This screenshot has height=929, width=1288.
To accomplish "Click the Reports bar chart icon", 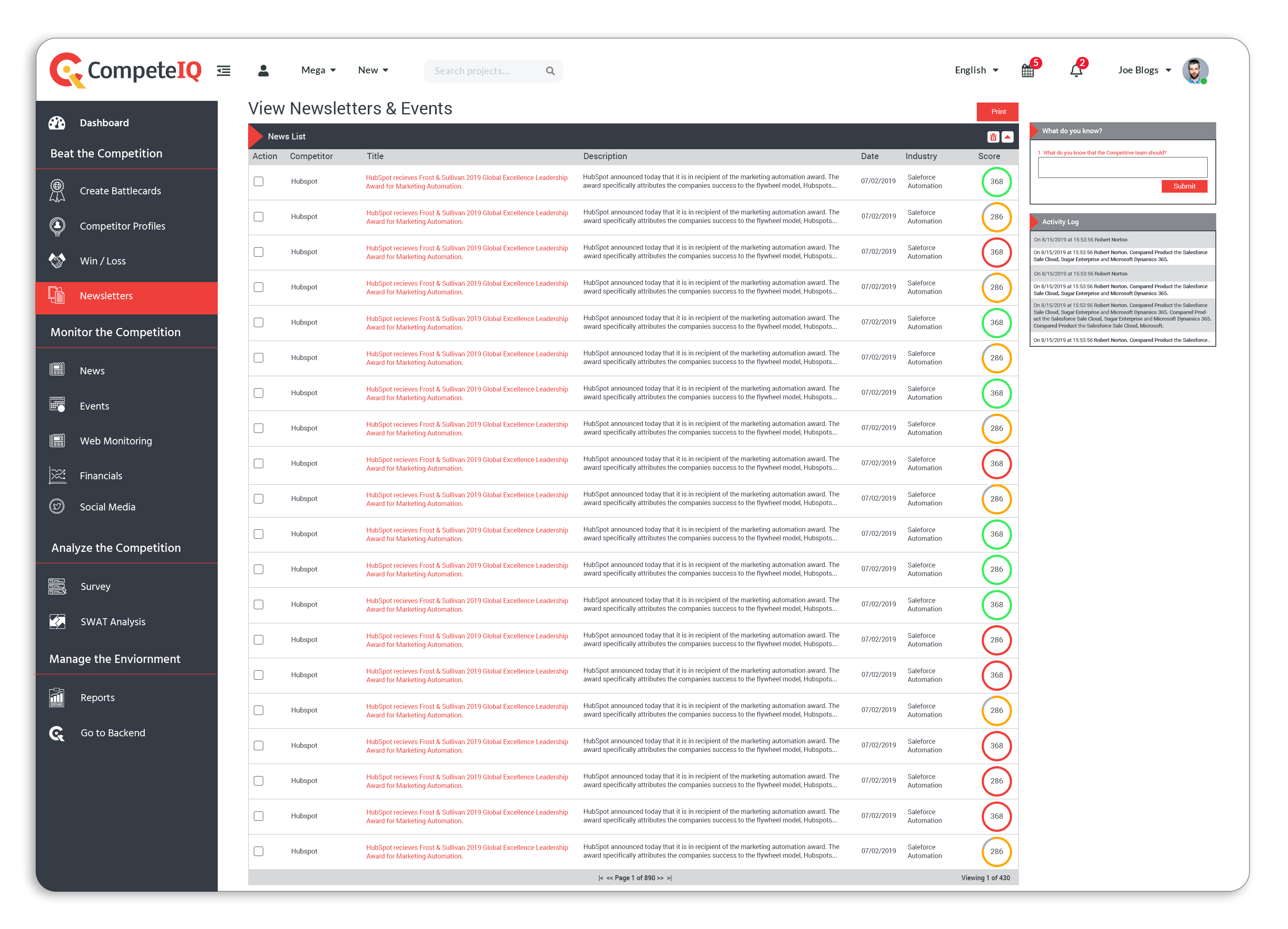I will pos(57,698).
